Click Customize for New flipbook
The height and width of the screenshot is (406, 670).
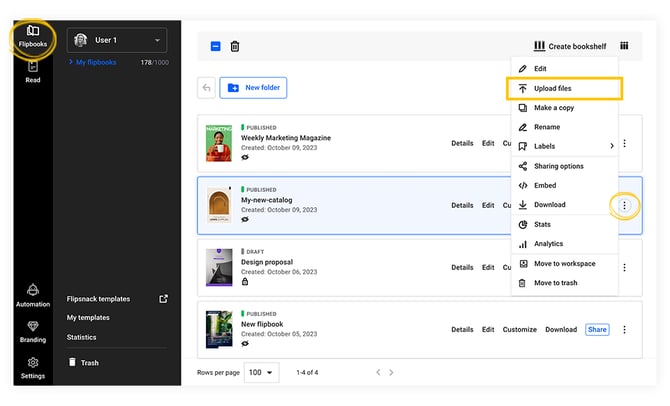(x=520, y=330)
